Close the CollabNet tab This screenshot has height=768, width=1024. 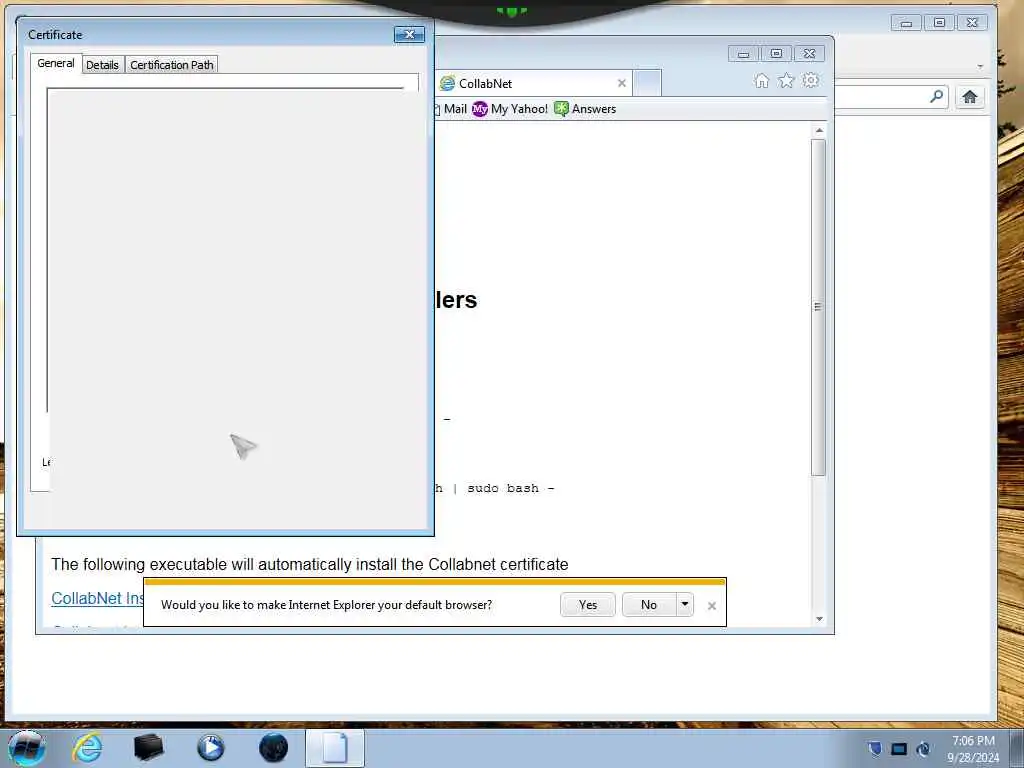pos(622,83)
